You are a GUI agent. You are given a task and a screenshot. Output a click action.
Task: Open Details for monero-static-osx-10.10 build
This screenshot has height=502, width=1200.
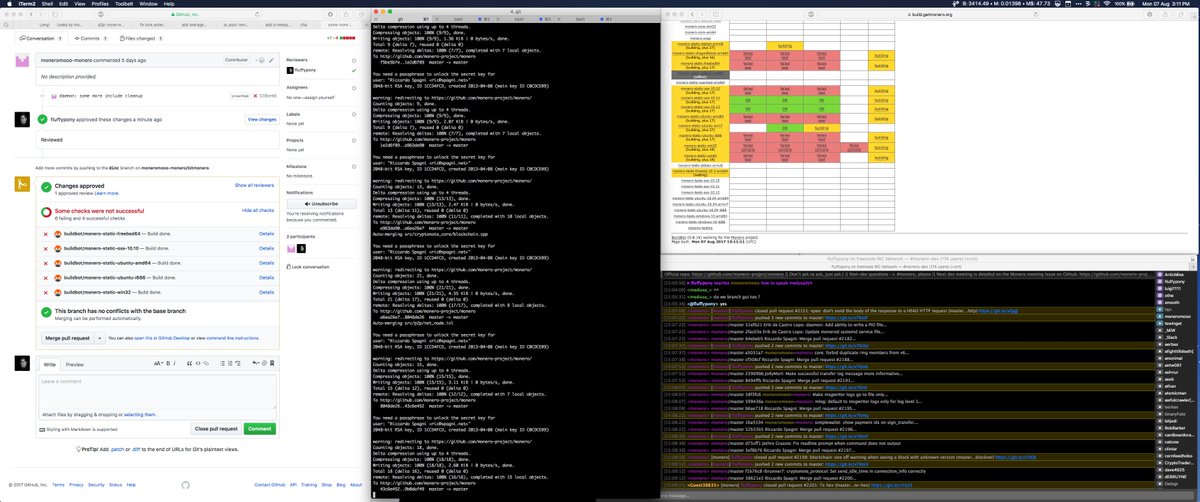tap(266, 248)
